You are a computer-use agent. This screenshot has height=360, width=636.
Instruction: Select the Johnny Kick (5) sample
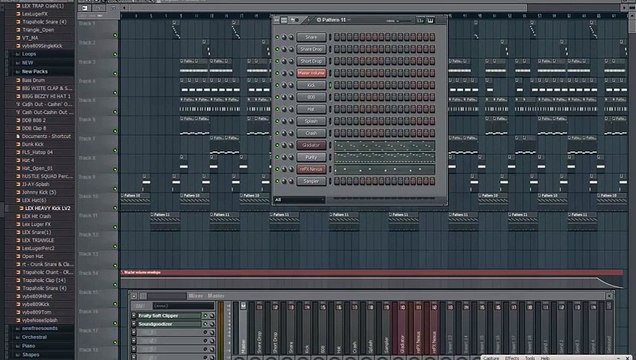39,192
